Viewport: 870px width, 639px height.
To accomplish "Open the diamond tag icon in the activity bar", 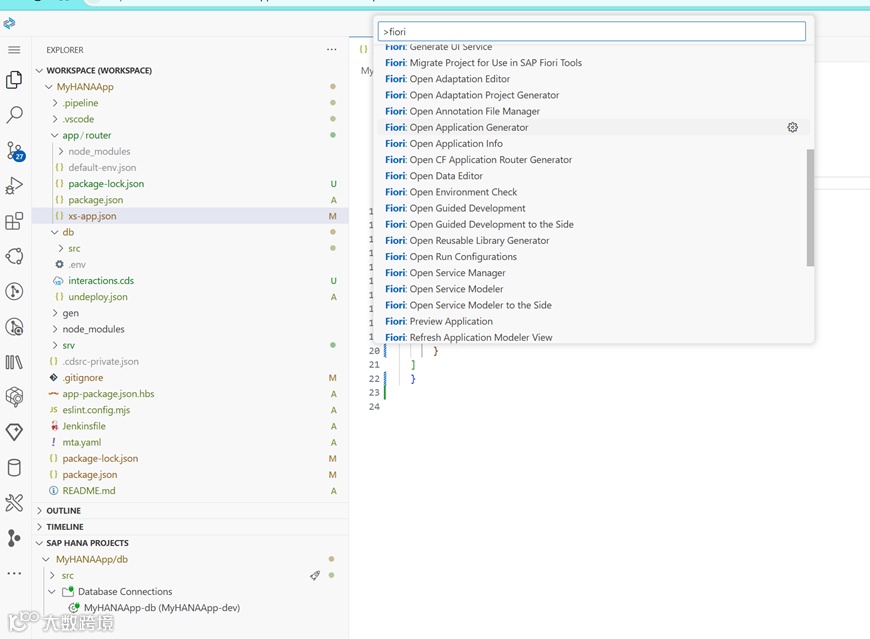I will click(14, 432).
